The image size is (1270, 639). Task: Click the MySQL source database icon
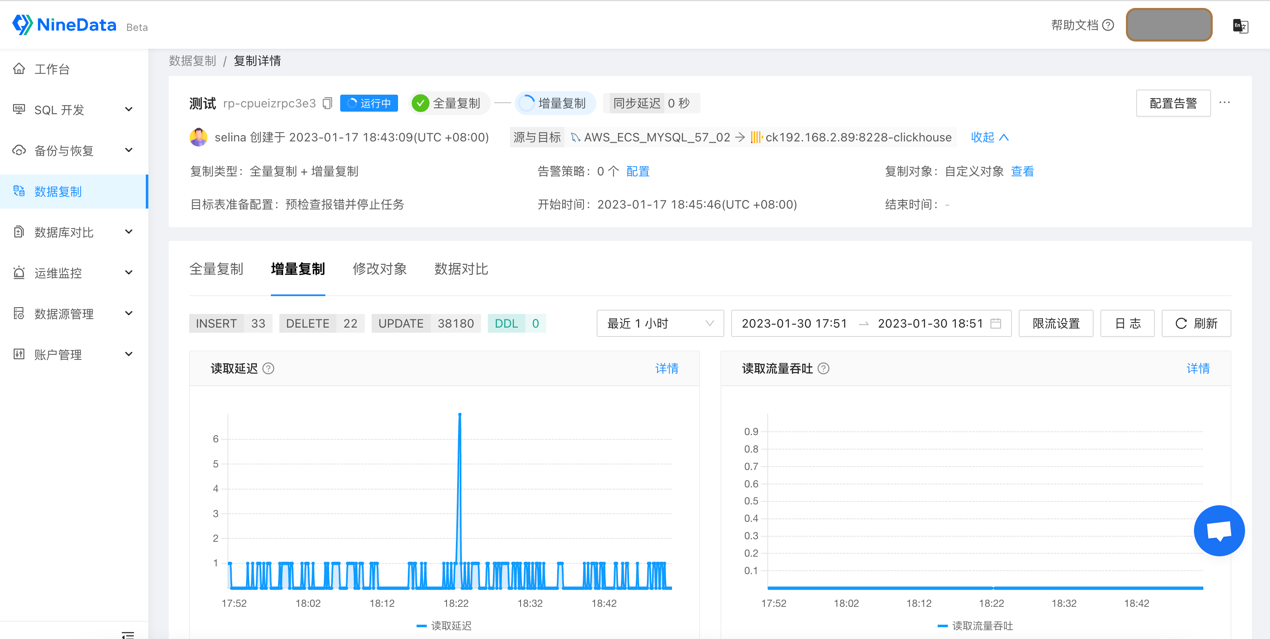pyautogui.click(x=576, y=137)
